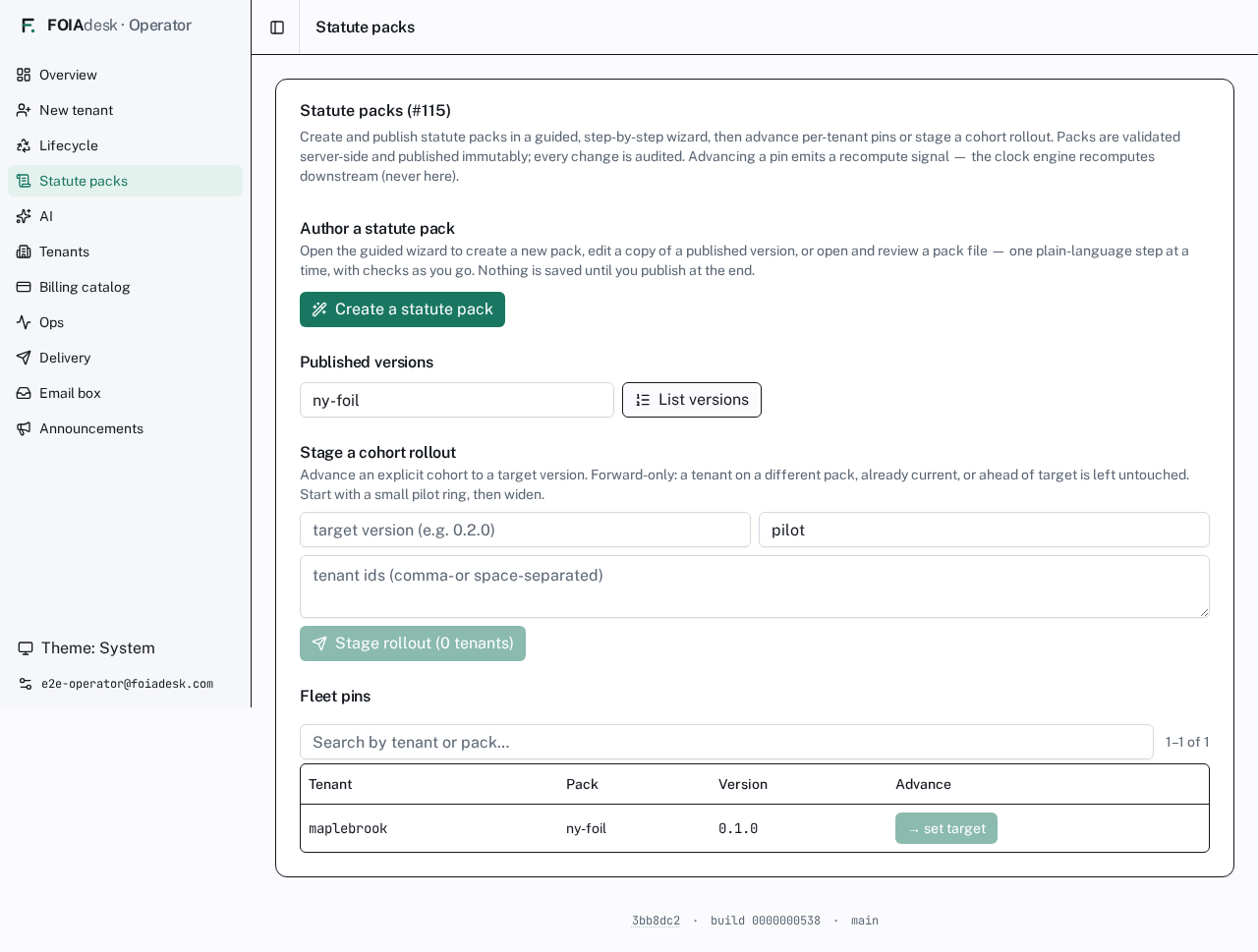Click the FOIAdesk logo icon
This screenshot has width=1258, height=952.
28,26
